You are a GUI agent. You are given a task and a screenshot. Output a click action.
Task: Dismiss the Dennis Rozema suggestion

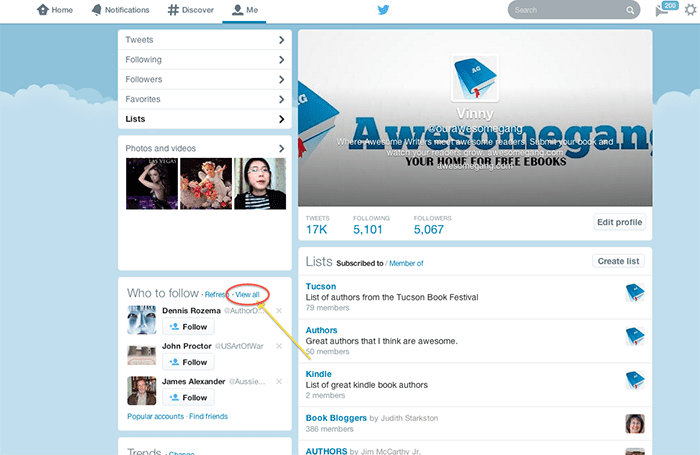[x=279, y=310]
